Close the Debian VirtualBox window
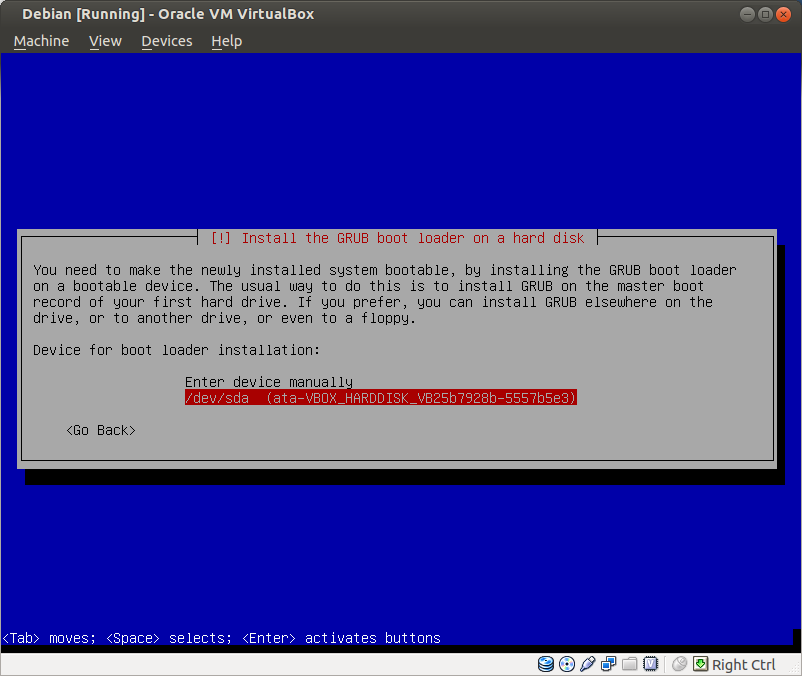 (x=783, y=15)
